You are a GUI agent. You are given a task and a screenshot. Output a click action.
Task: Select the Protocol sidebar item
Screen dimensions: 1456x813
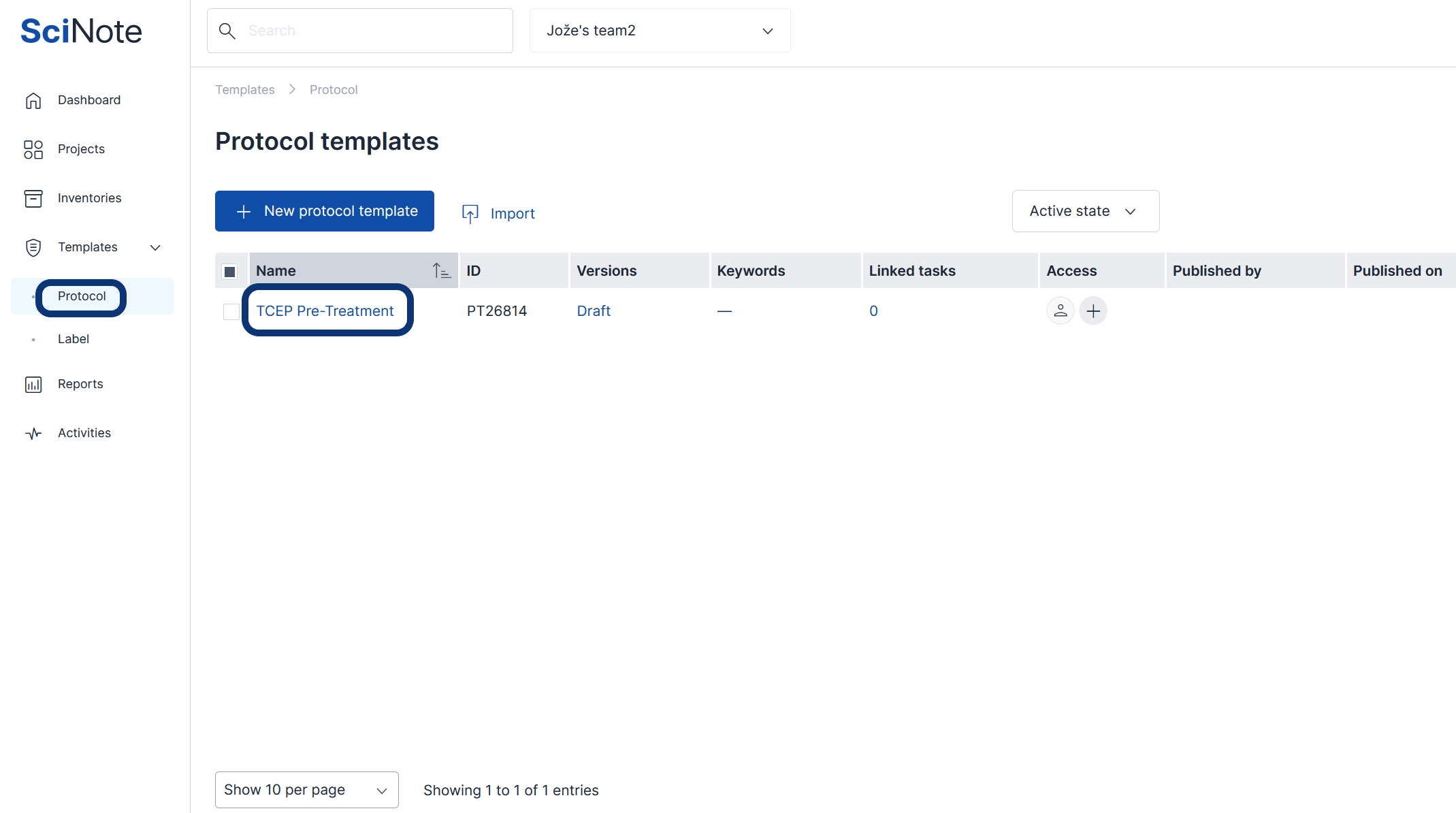(x=82, y=296)
